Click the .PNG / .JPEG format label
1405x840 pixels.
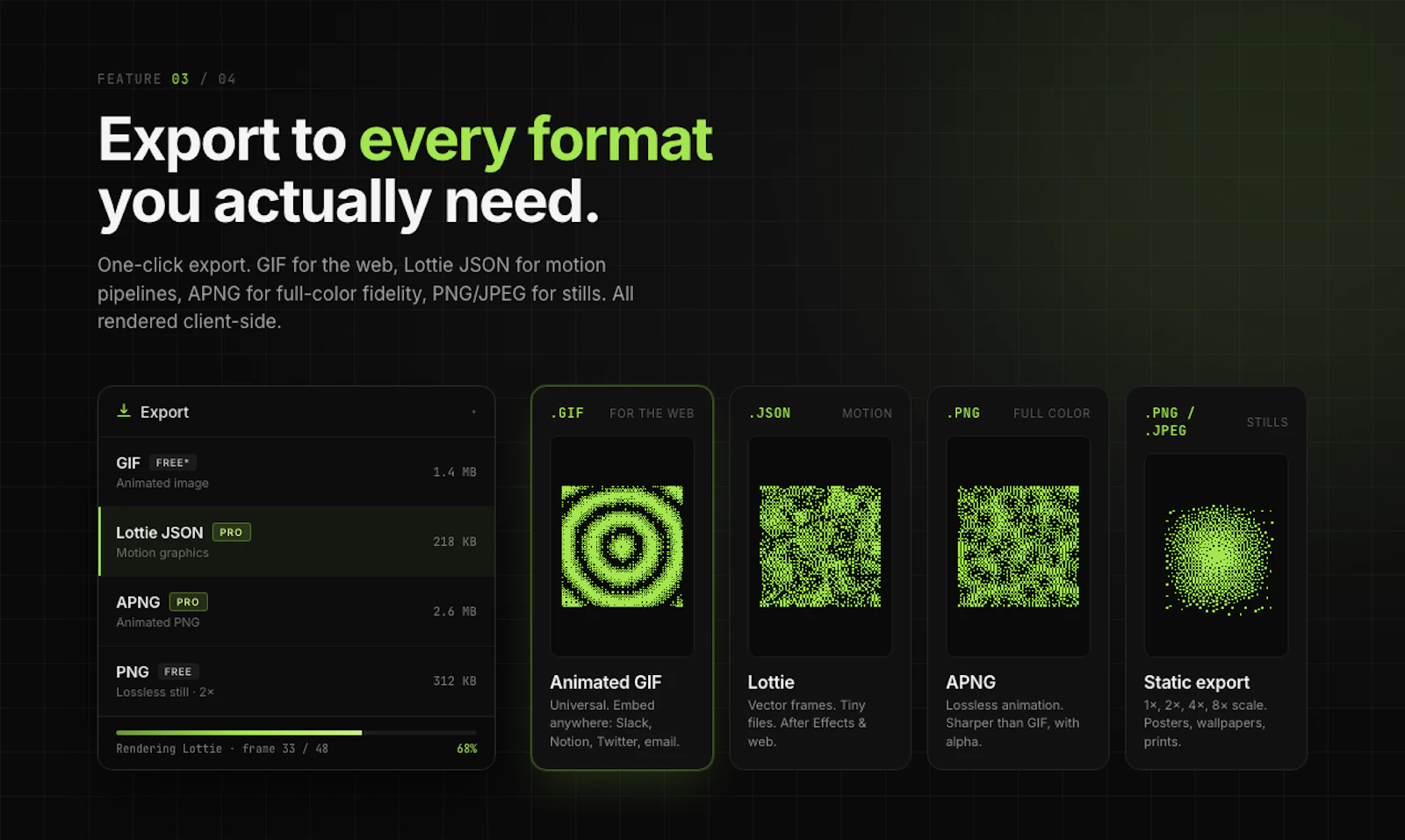pos(1170,421)
